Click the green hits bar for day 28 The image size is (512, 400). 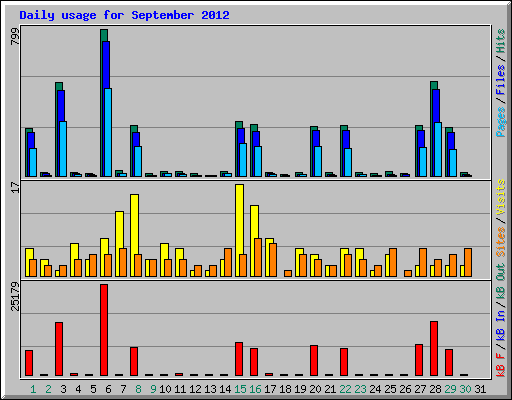click(434, 85)
